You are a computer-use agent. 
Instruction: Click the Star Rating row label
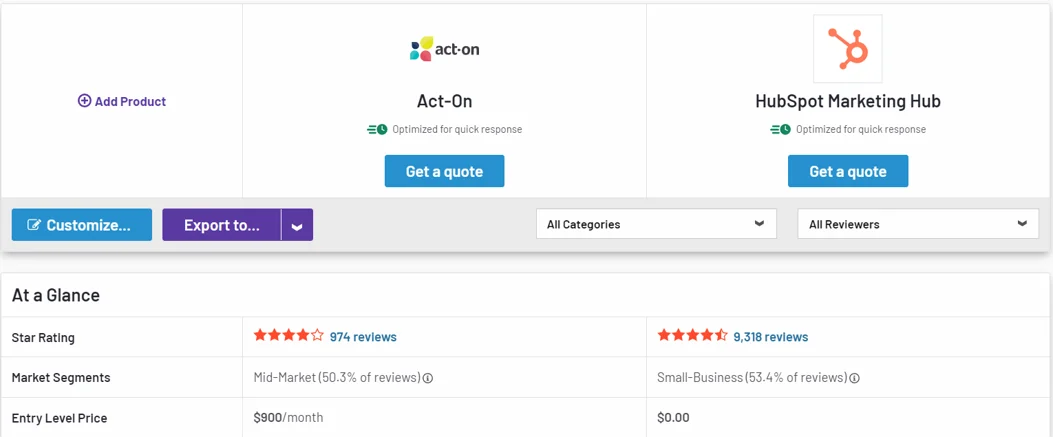click(x=43, y=338)
